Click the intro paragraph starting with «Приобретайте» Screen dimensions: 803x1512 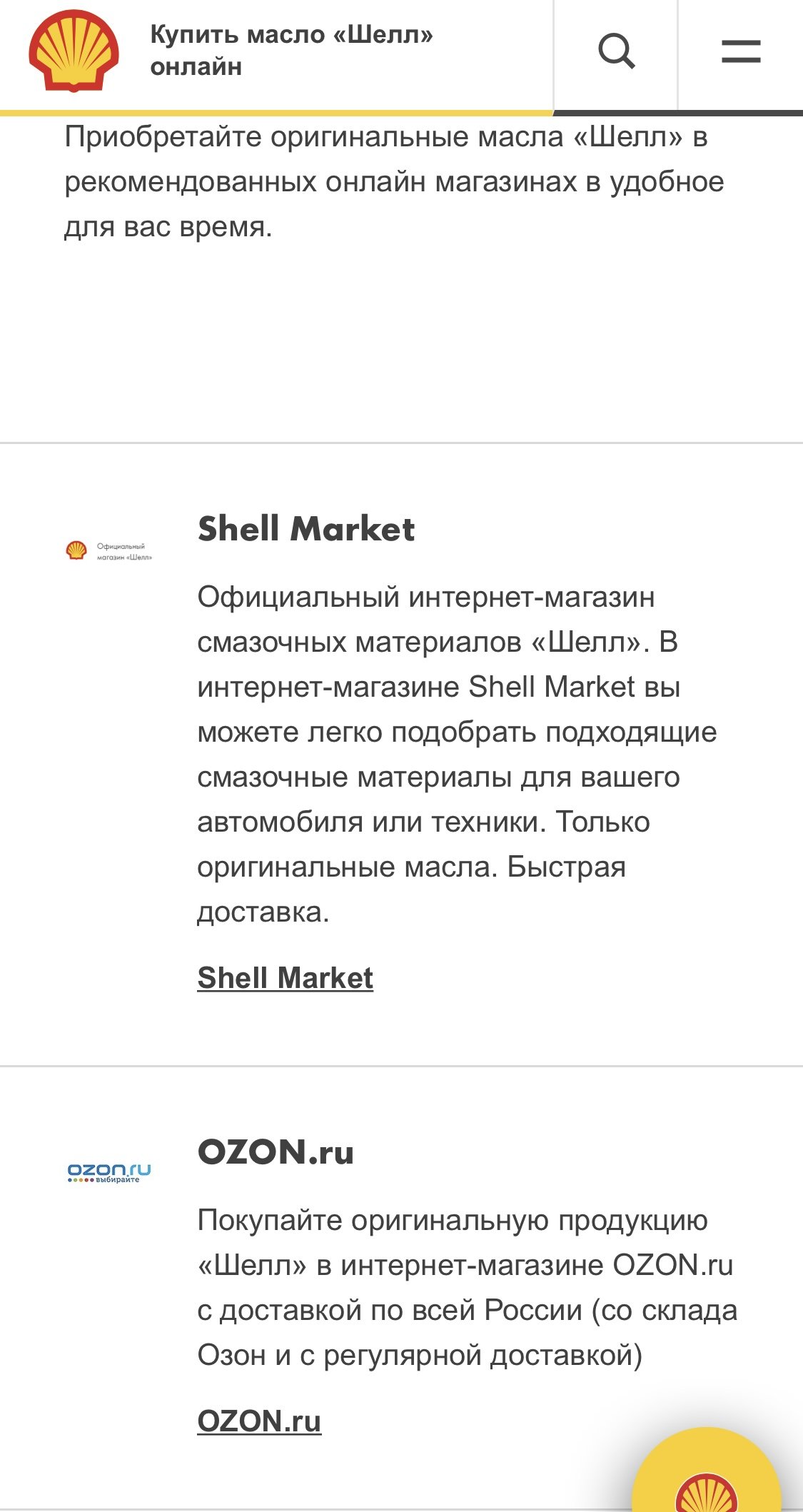coord(394,182)
